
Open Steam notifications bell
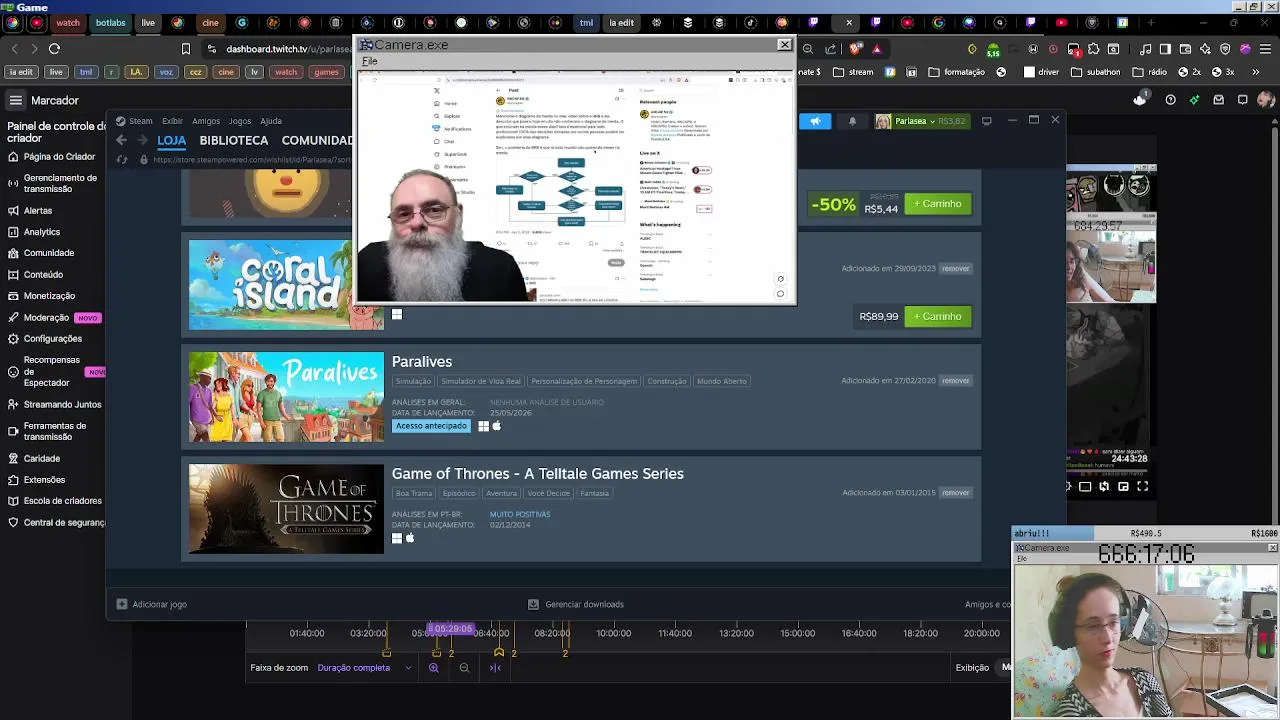(852, 121)
